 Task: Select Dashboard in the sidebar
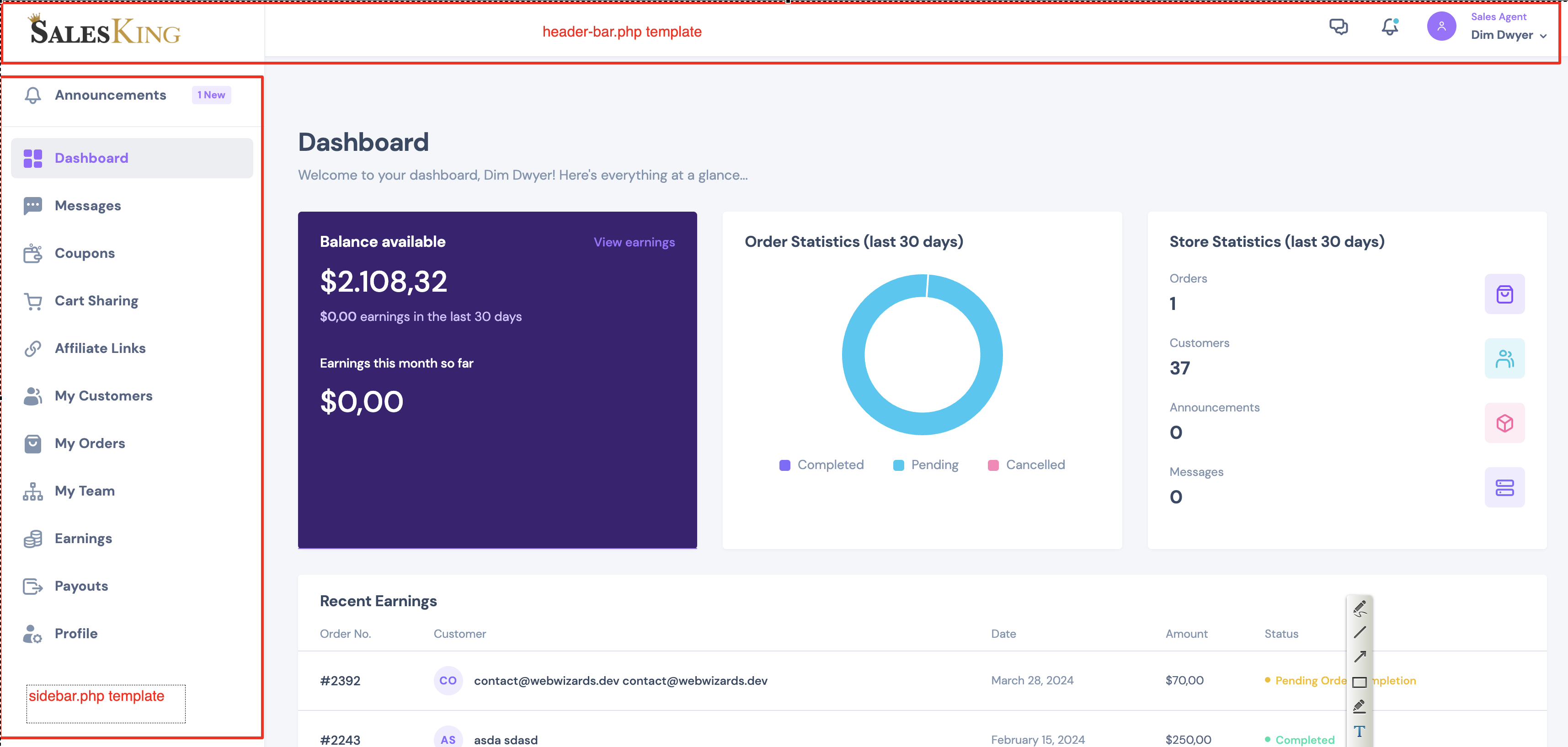[132, 158]
